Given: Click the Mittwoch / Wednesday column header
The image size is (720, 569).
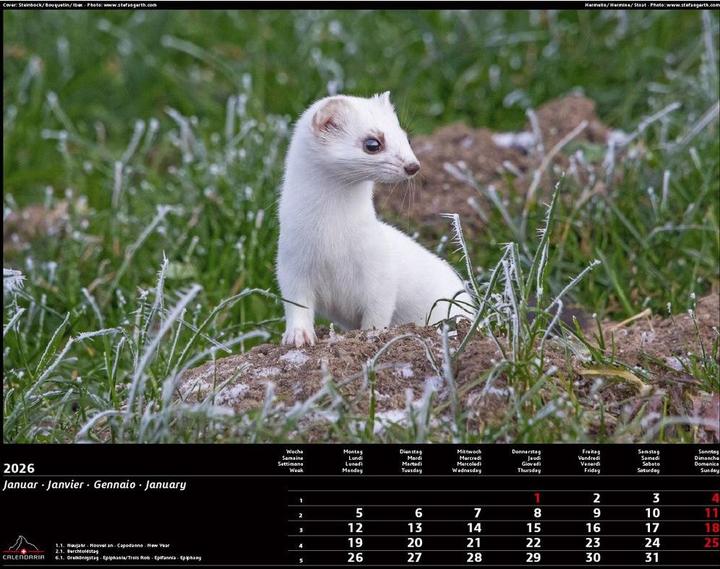Looking at the screenshot, I should (467, 461).
